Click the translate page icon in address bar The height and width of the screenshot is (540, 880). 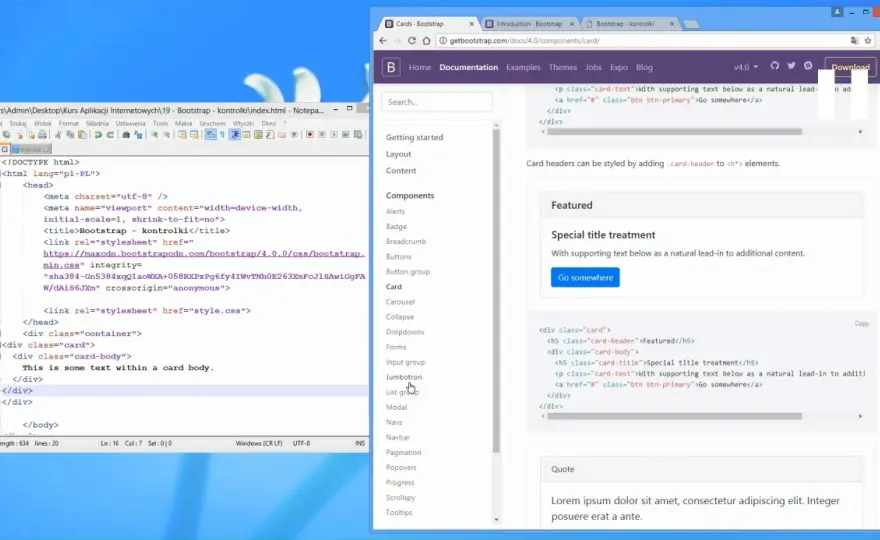pyautogui.click(x=854, y=40)
